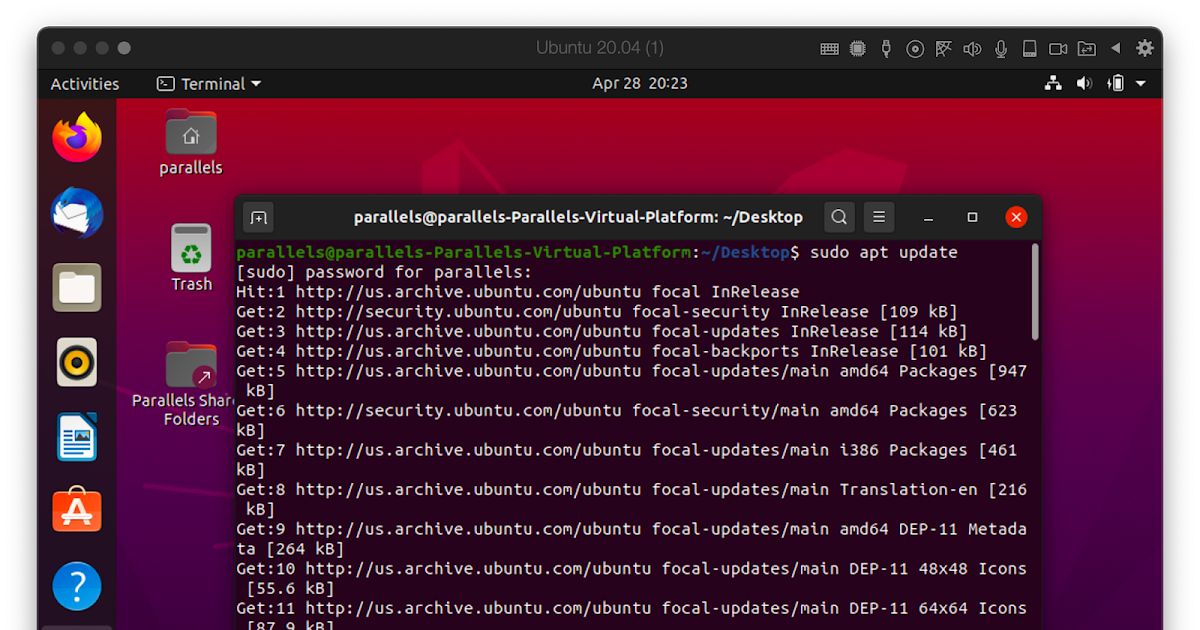Adjust the system volume control

click(1084, 83)
